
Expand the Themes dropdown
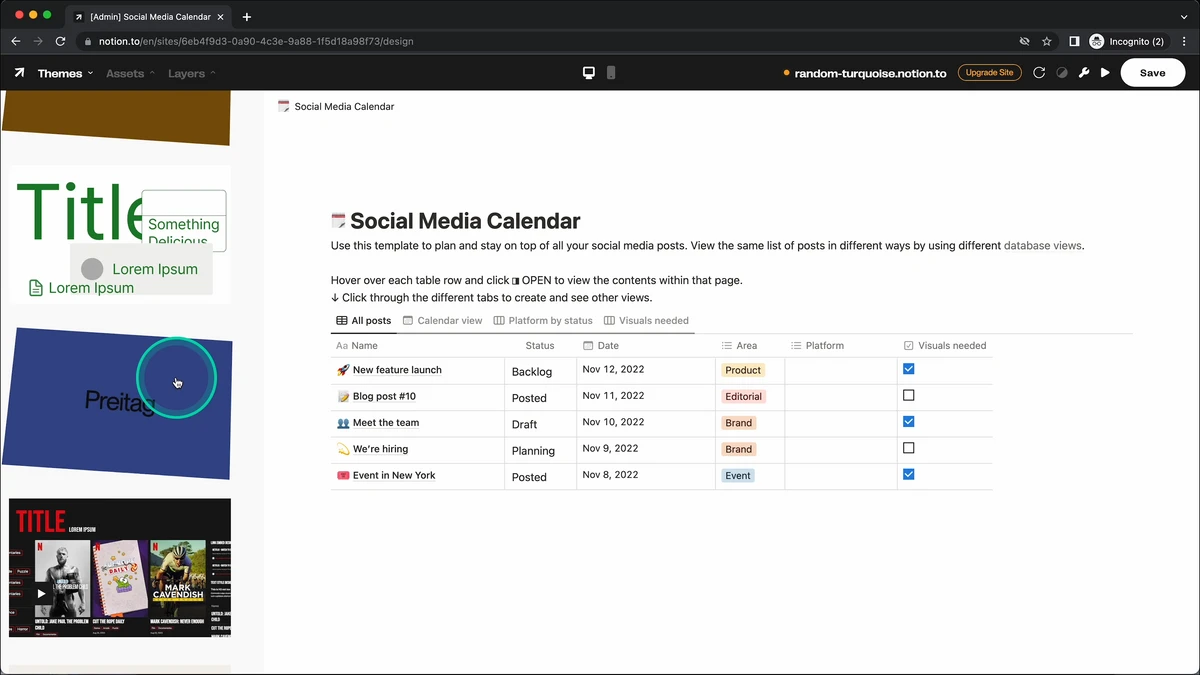tap(65, 73)
